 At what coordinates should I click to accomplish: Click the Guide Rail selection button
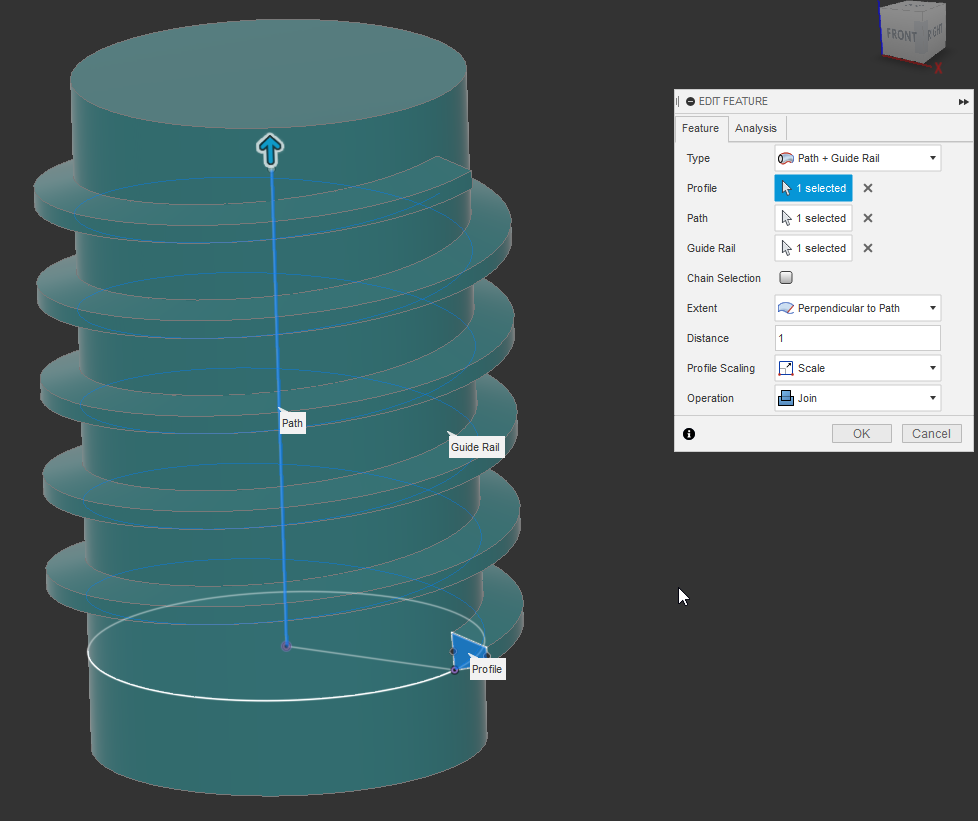813,248
